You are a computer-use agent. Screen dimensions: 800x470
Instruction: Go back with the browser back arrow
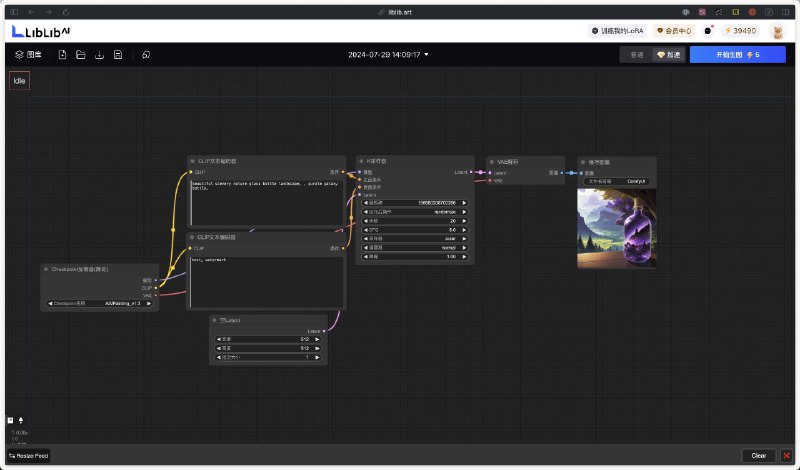point(32,12)
